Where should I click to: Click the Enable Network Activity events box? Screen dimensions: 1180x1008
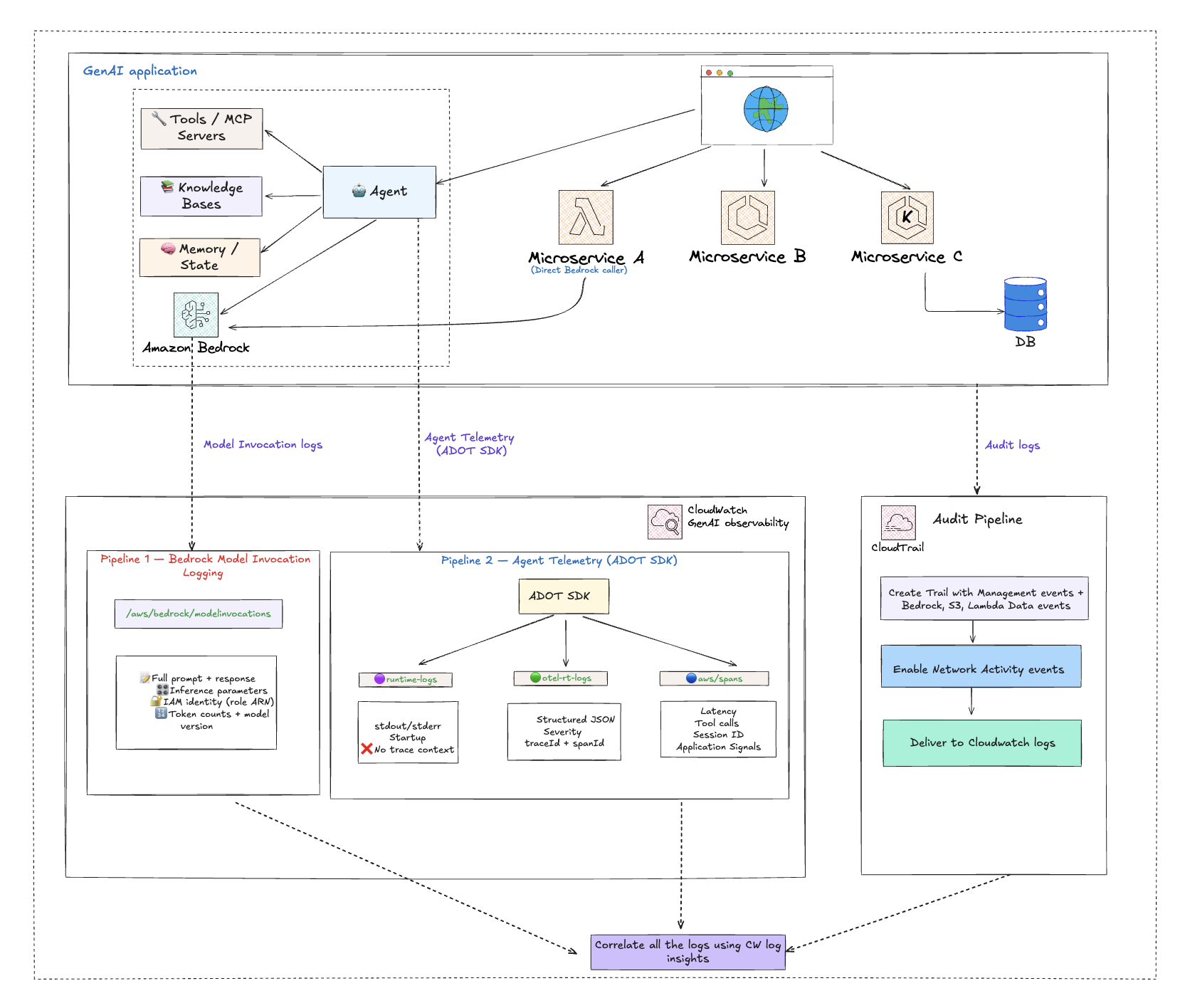[x=981, y=666]
